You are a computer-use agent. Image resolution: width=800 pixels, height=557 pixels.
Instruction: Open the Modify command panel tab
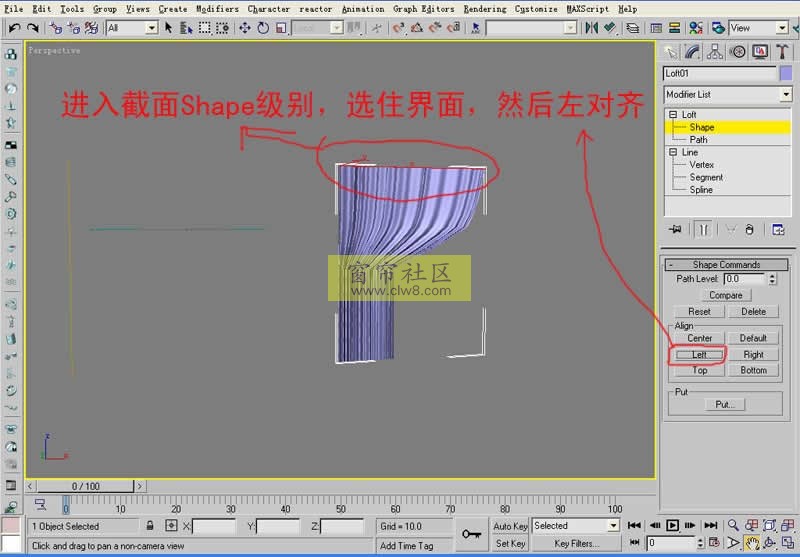tap(692, 52)
